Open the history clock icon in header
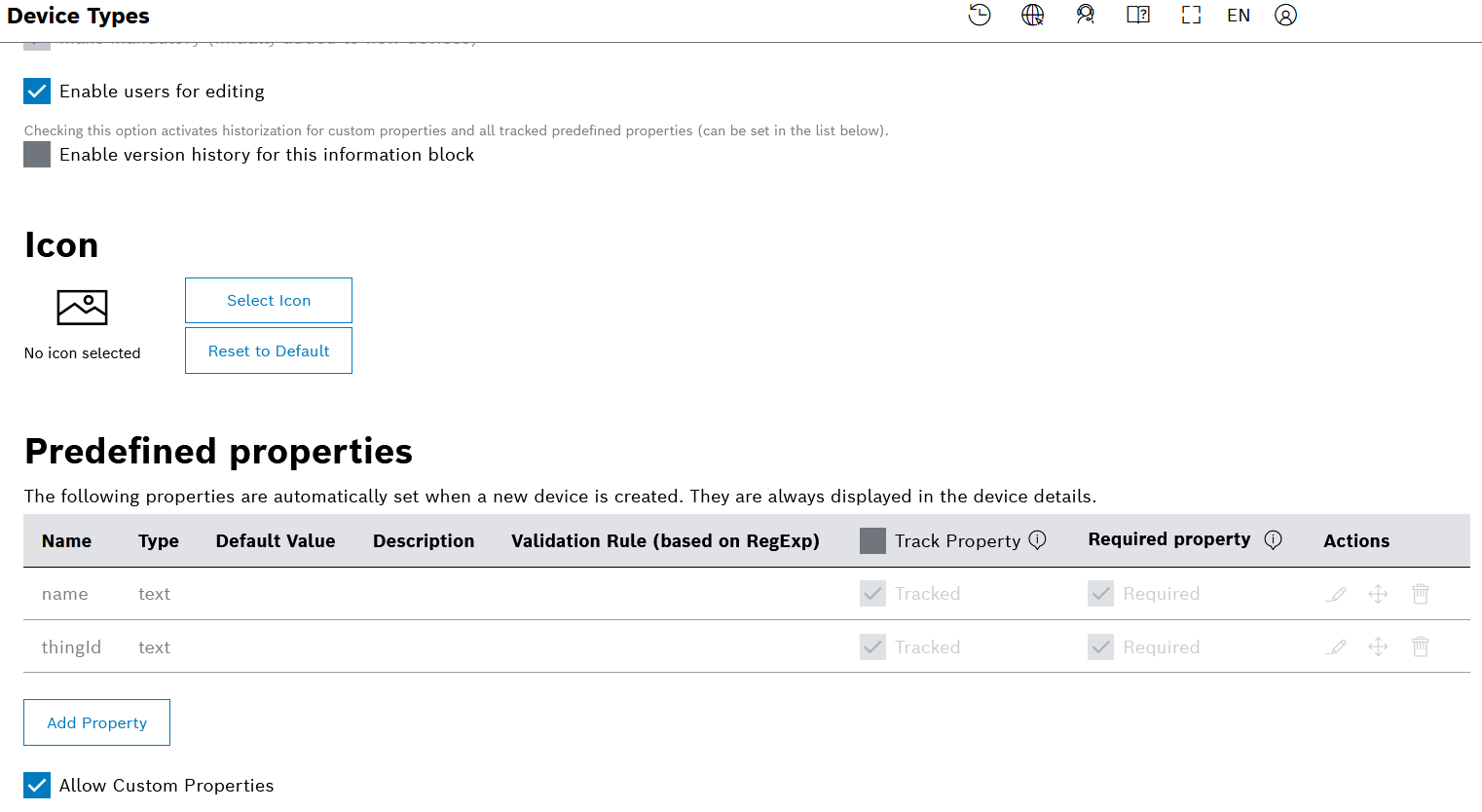This screenshot has width=1482, height=812. [980, 16]
